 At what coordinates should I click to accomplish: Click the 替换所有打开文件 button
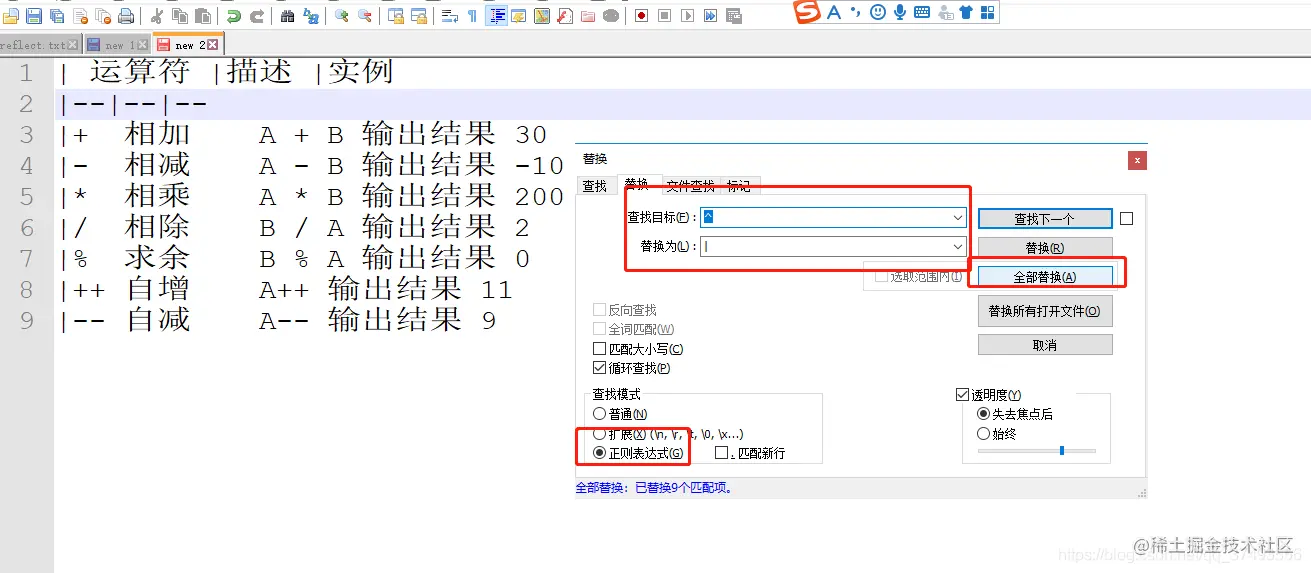click(1044, 311)
